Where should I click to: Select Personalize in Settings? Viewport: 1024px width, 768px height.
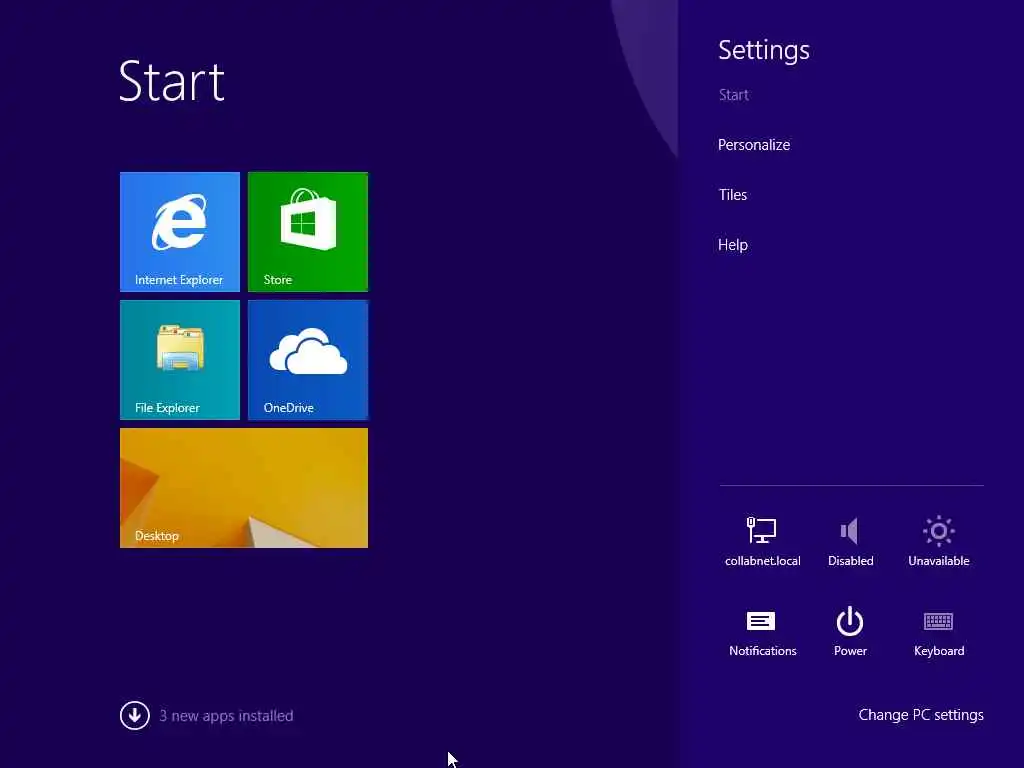(754, 145)
